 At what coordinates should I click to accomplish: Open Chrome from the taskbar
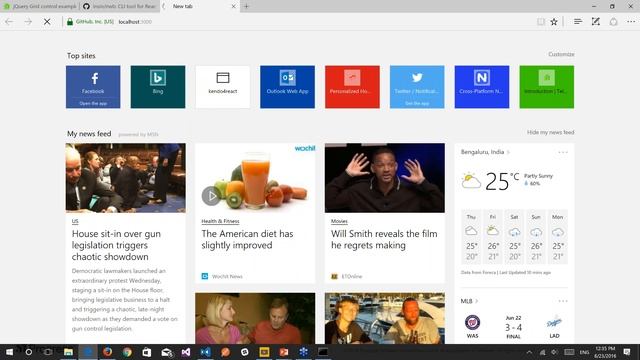point(127,352)
